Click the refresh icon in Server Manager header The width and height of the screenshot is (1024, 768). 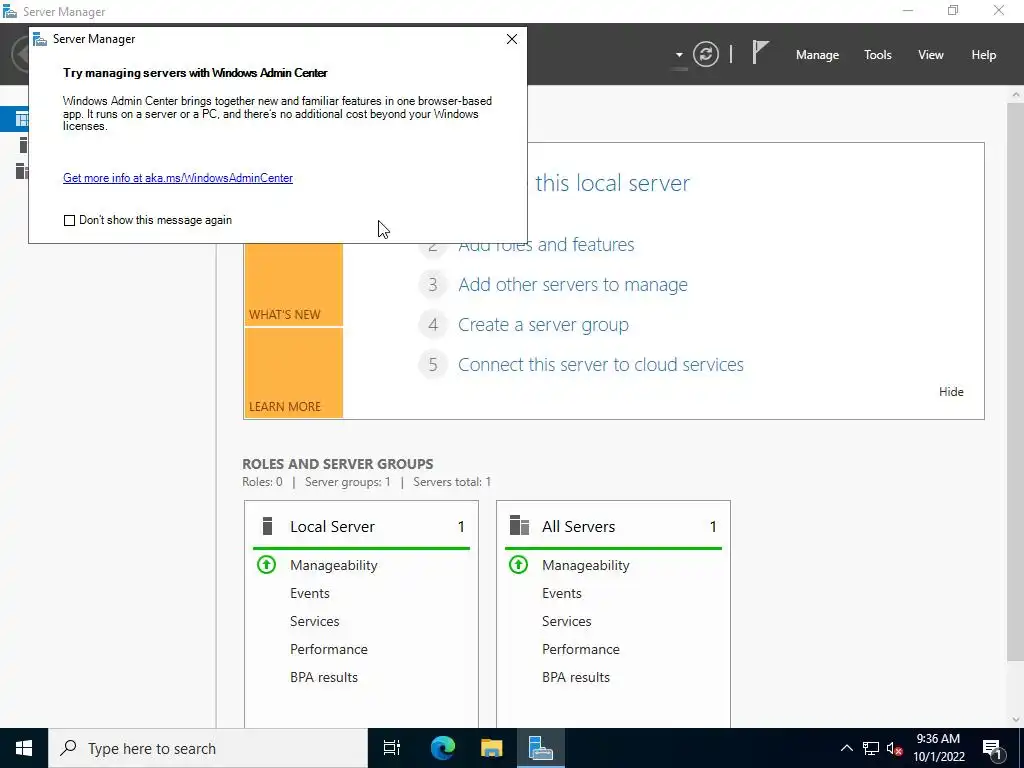point(705,54)
